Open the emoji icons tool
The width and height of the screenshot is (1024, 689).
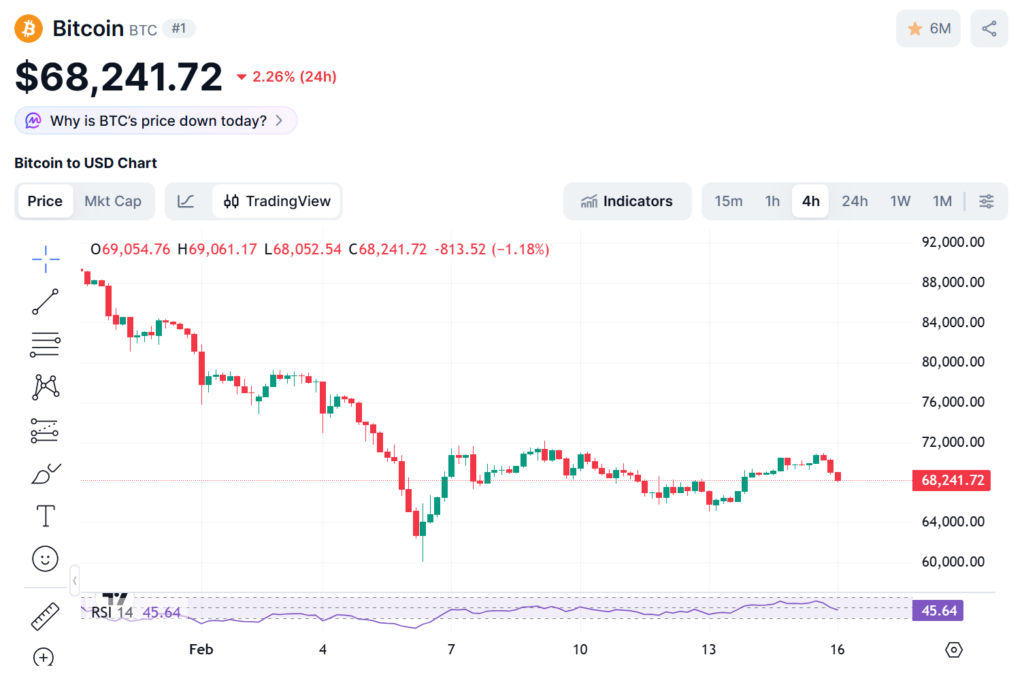45,558
